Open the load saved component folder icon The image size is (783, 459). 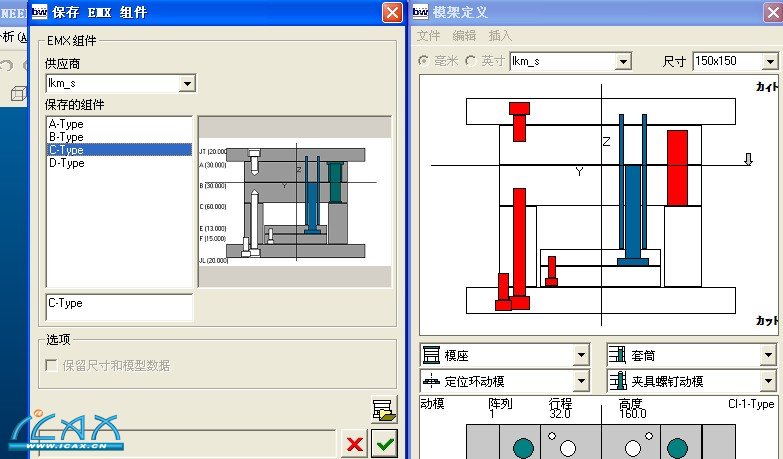click(x=384, y=411)
